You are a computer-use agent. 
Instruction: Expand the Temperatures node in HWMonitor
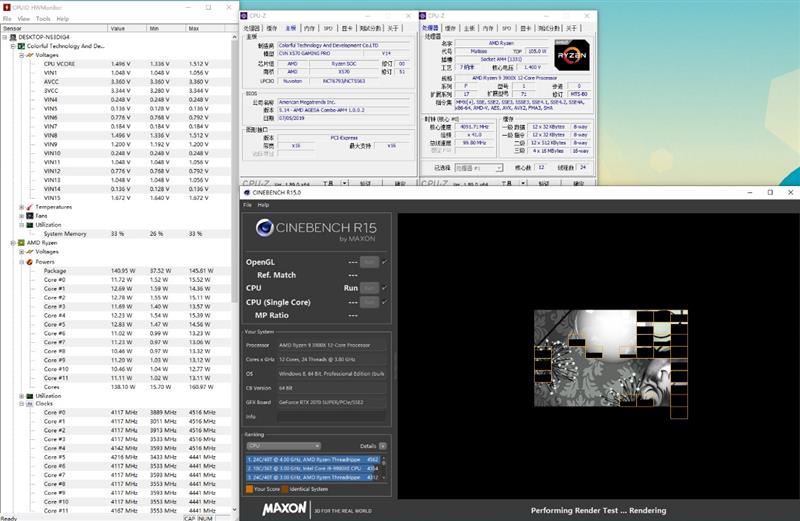21,207
